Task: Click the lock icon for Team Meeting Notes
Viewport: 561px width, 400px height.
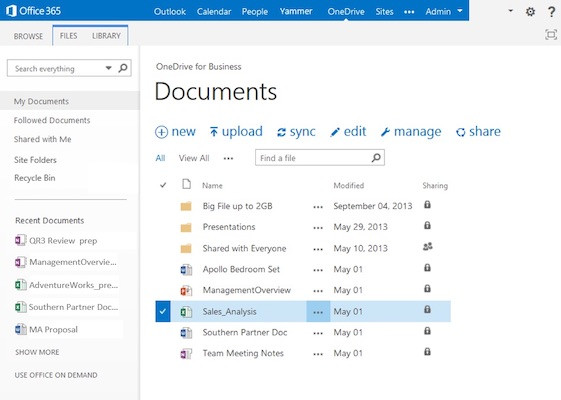Action: (427, 352)
